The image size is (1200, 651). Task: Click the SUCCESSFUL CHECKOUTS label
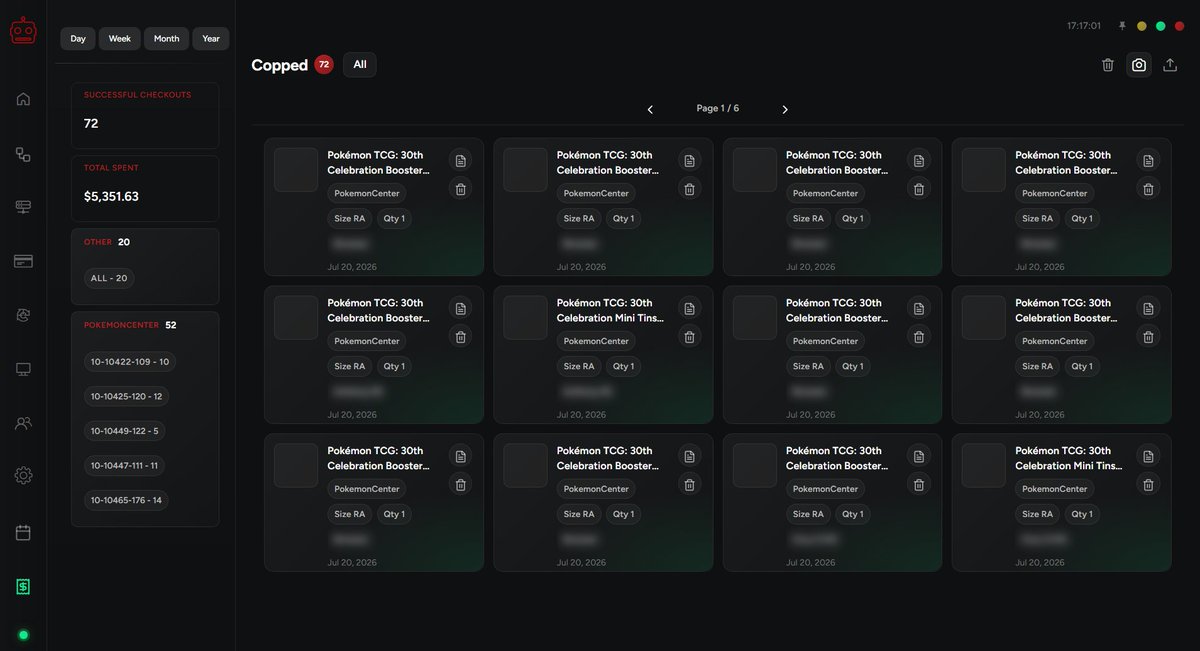[137, 95]
